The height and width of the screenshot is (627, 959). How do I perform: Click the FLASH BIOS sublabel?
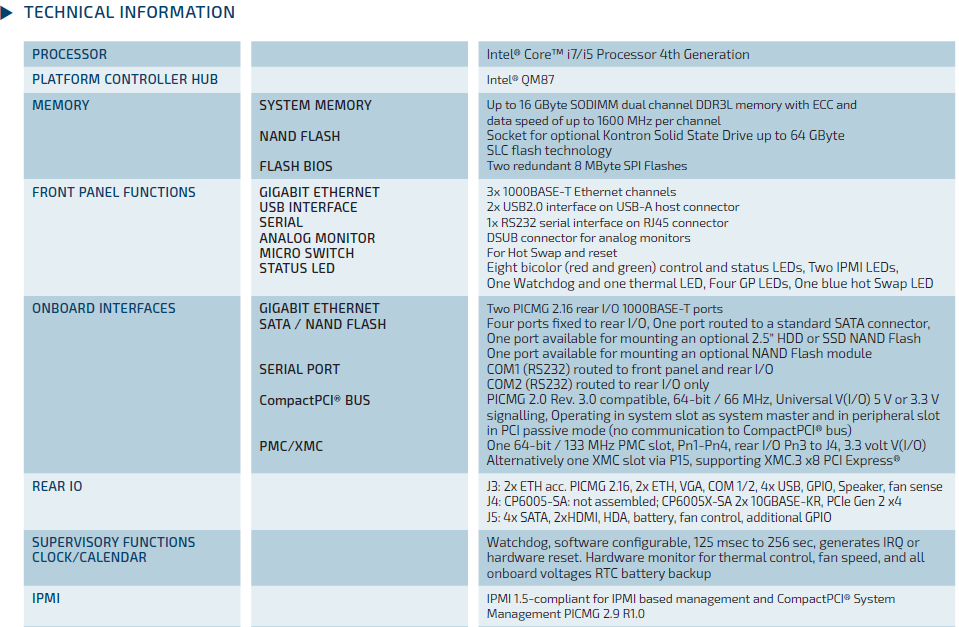(x=295, y=166)
